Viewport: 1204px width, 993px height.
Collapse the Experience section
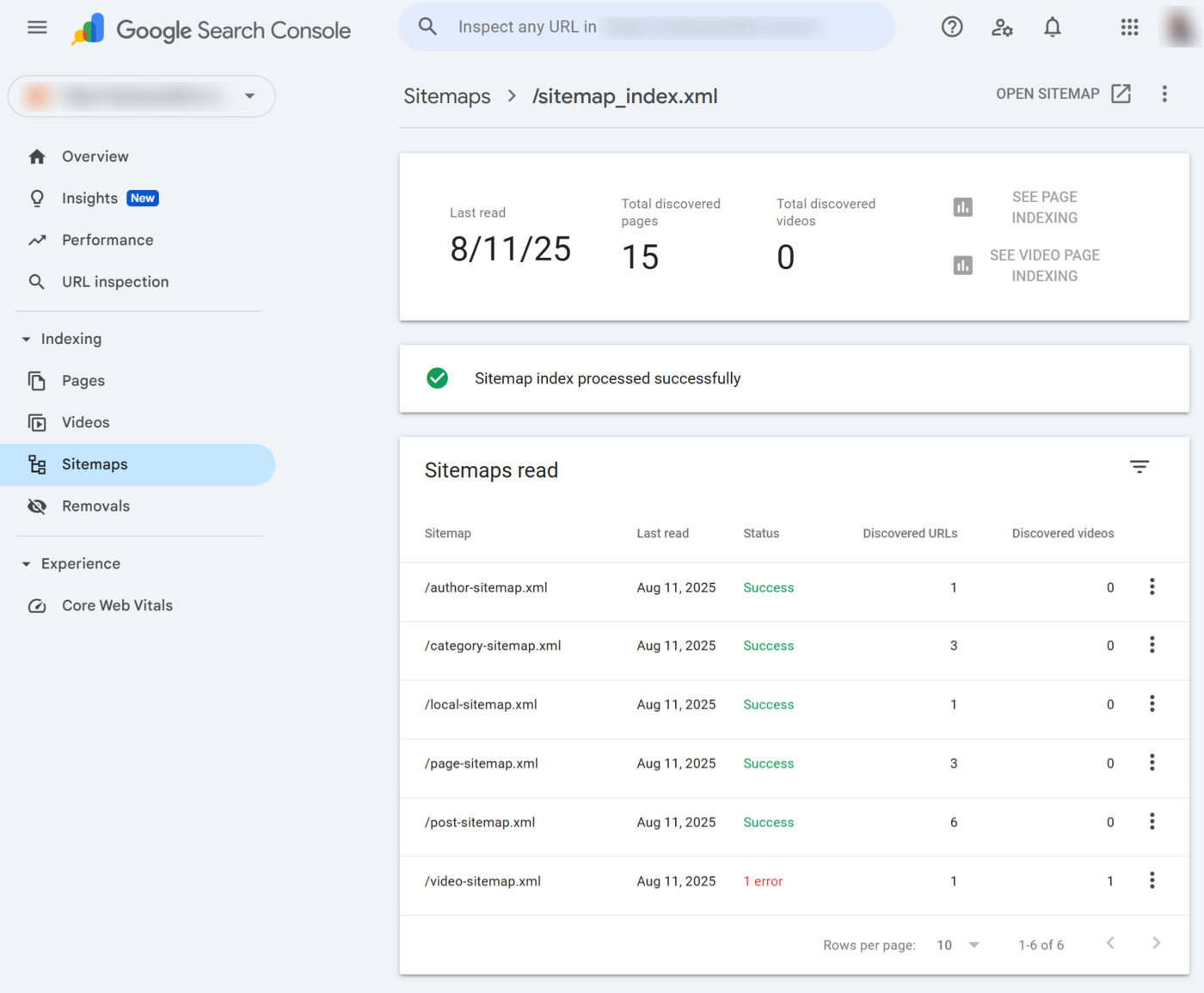pos(27,564)
